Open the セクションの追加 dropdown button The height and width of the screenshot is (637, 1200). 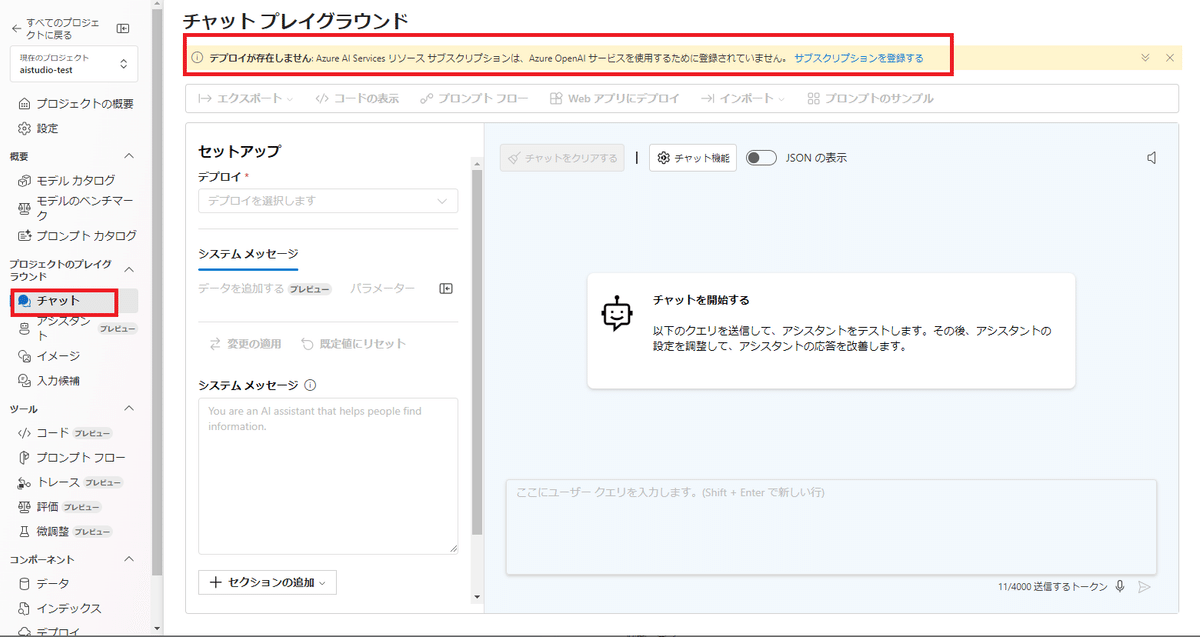tap(267, 582)
